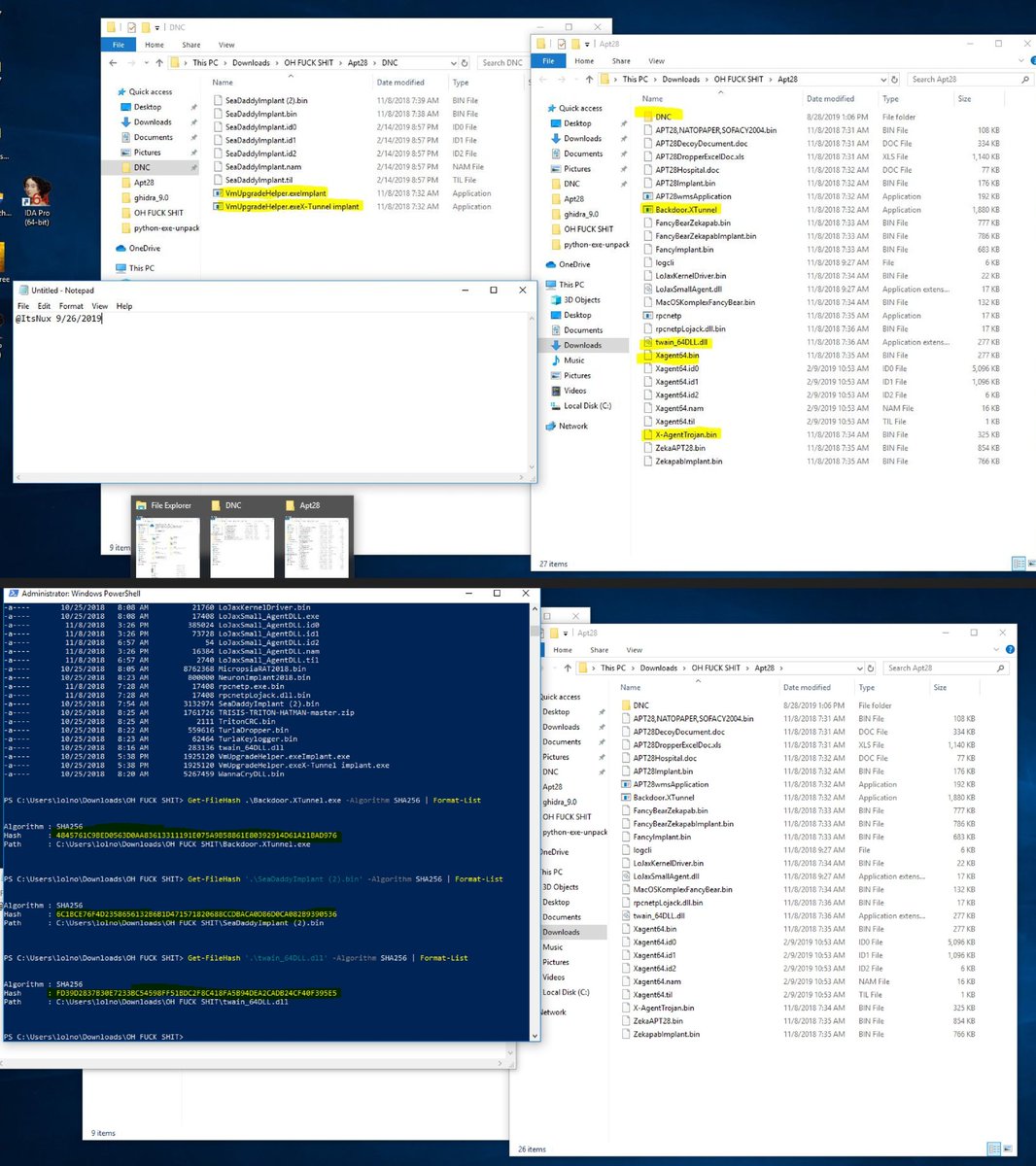This screenshot has height=1166, width=1036.
Task: Click inside the Search Apt28 box
Action: (967, 79)
